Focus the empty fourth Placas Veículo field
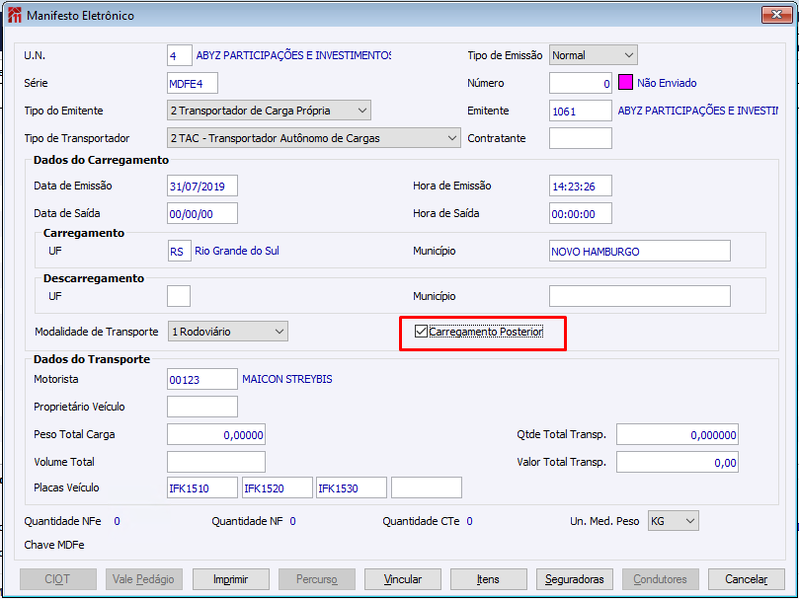 [x=427, y=488]
